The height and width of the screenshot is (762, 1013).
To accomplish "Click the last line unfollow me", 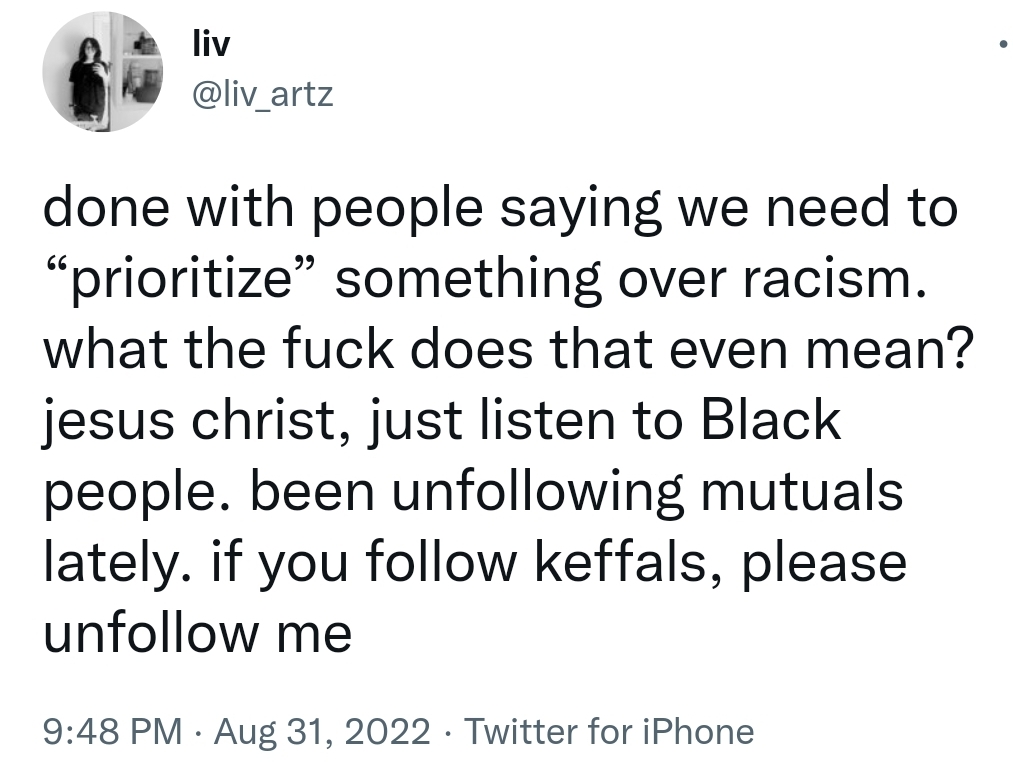I will (x=198, y=632).
